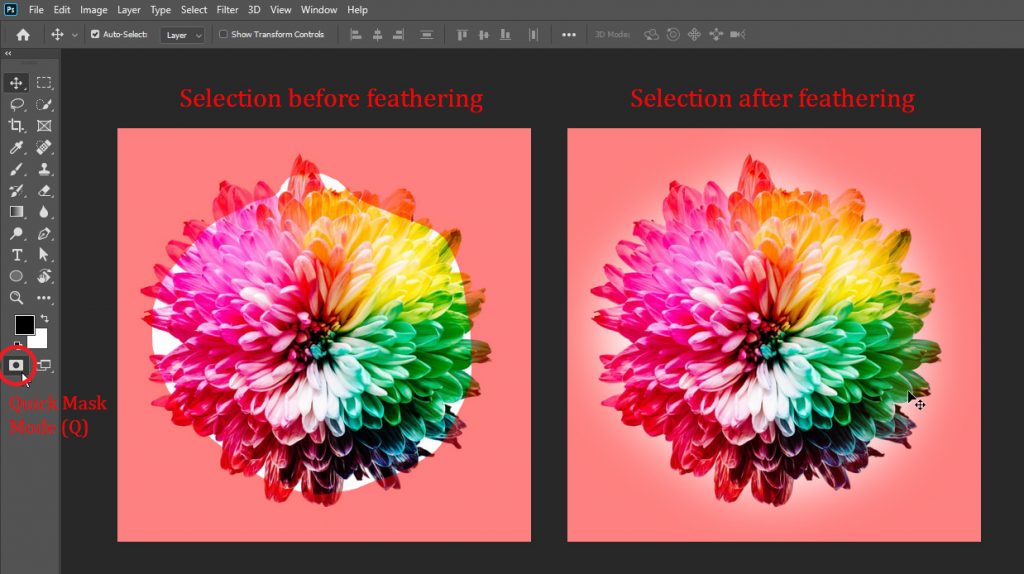1024x574 pixels.
Task: Select the Brush tool
Action: (x=17, y=169)
